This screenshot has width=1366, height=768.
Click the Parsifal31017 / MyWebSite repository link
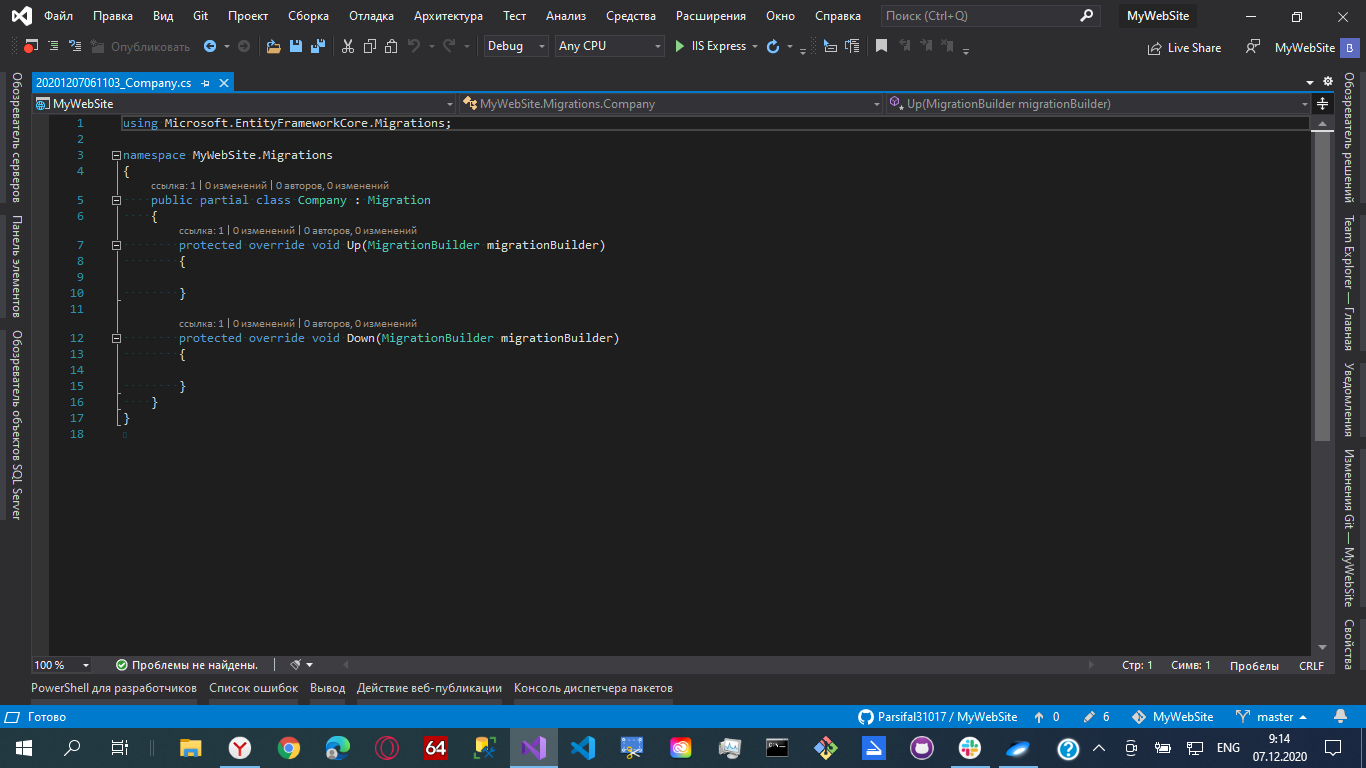[x=938, y=717]
